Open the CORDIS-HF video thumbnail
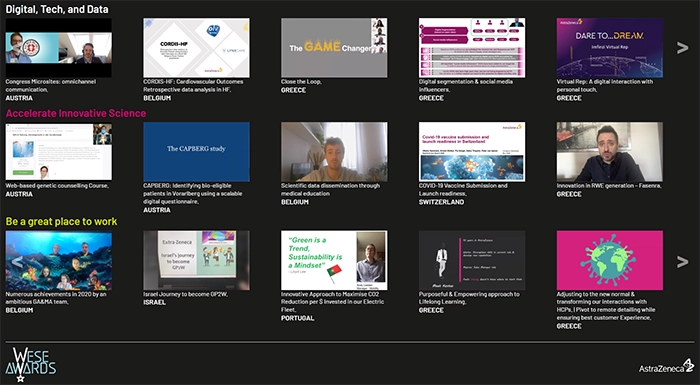 point(196,48)
